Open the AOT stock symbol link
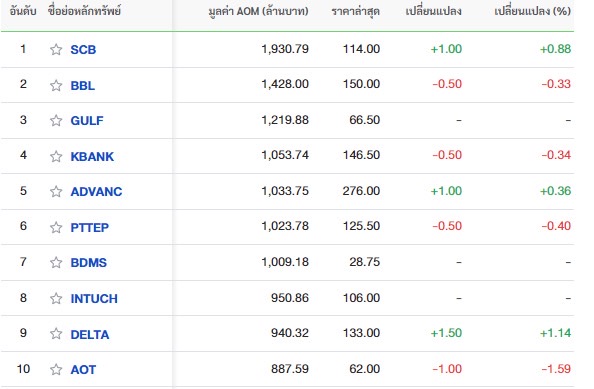 [x=83, y=370]
